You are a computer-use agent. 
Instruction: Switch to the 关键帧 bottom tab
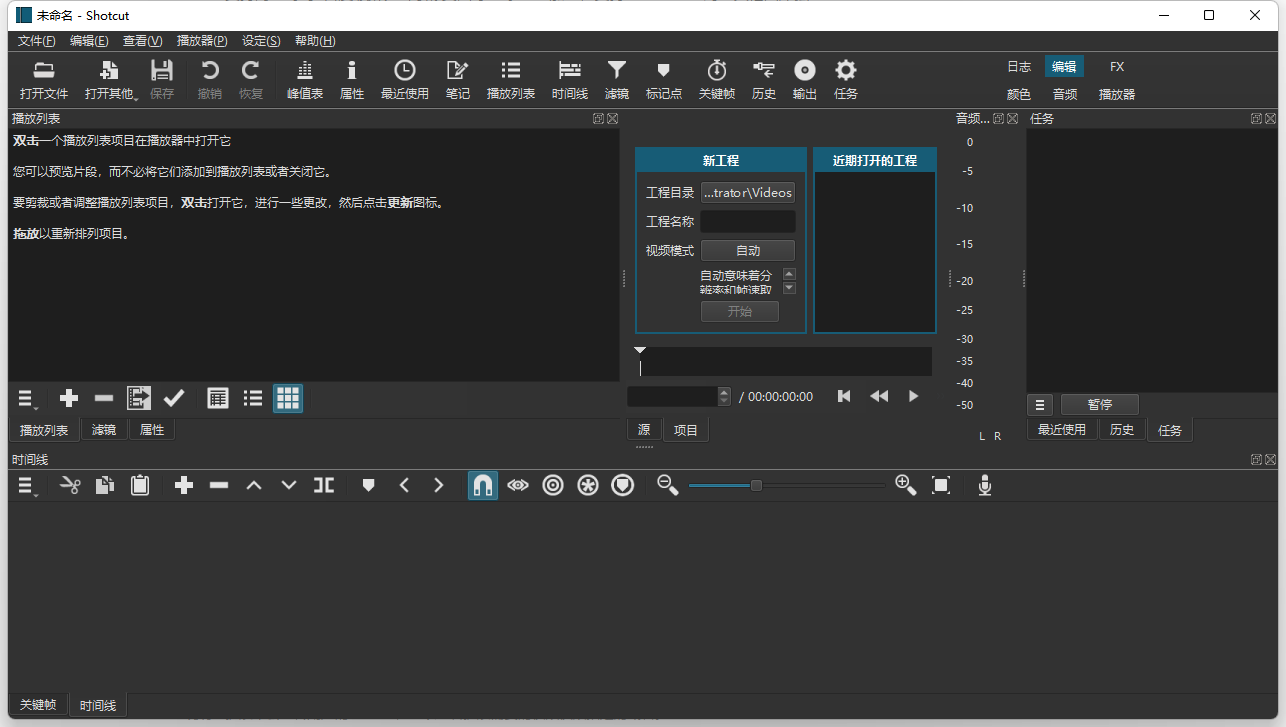point(38,705)
